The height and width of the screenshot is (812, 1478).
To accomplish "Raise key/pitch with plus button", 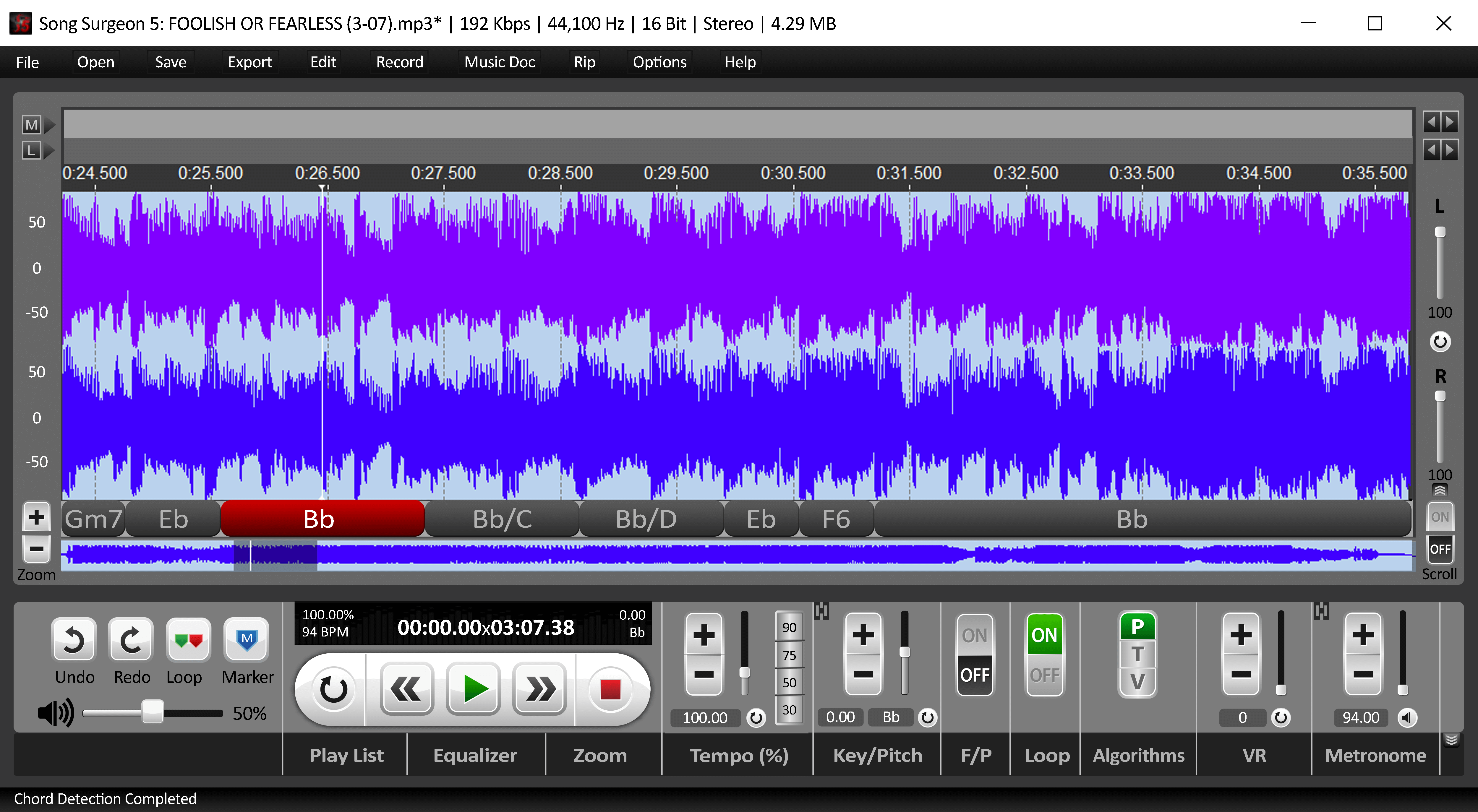I will click(863, 635).
